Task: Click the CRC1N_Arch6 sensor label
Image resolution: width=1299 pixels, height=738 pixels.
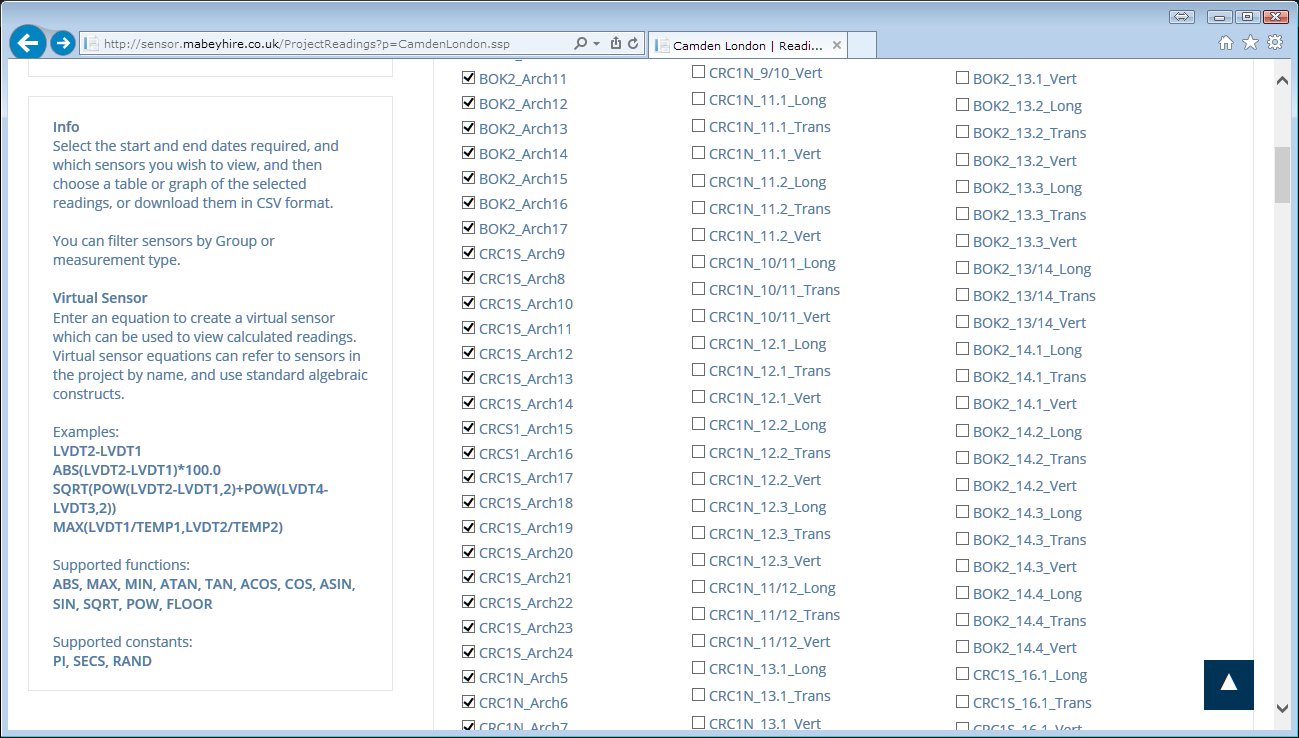Action: [523, 703]
